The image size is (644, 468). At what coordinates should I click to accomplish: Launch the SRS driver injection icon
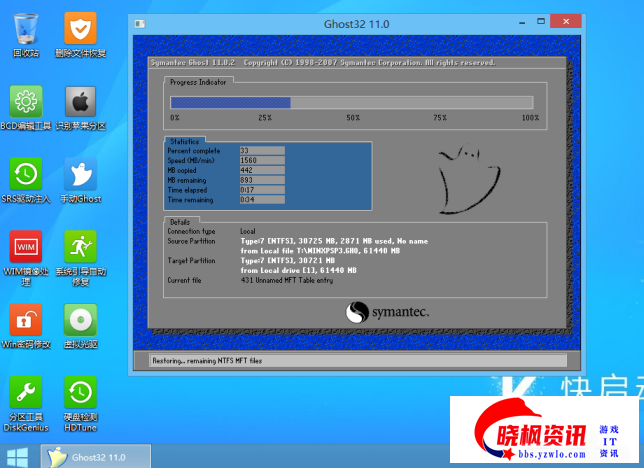pyautogui.click(x=26, y=175)
